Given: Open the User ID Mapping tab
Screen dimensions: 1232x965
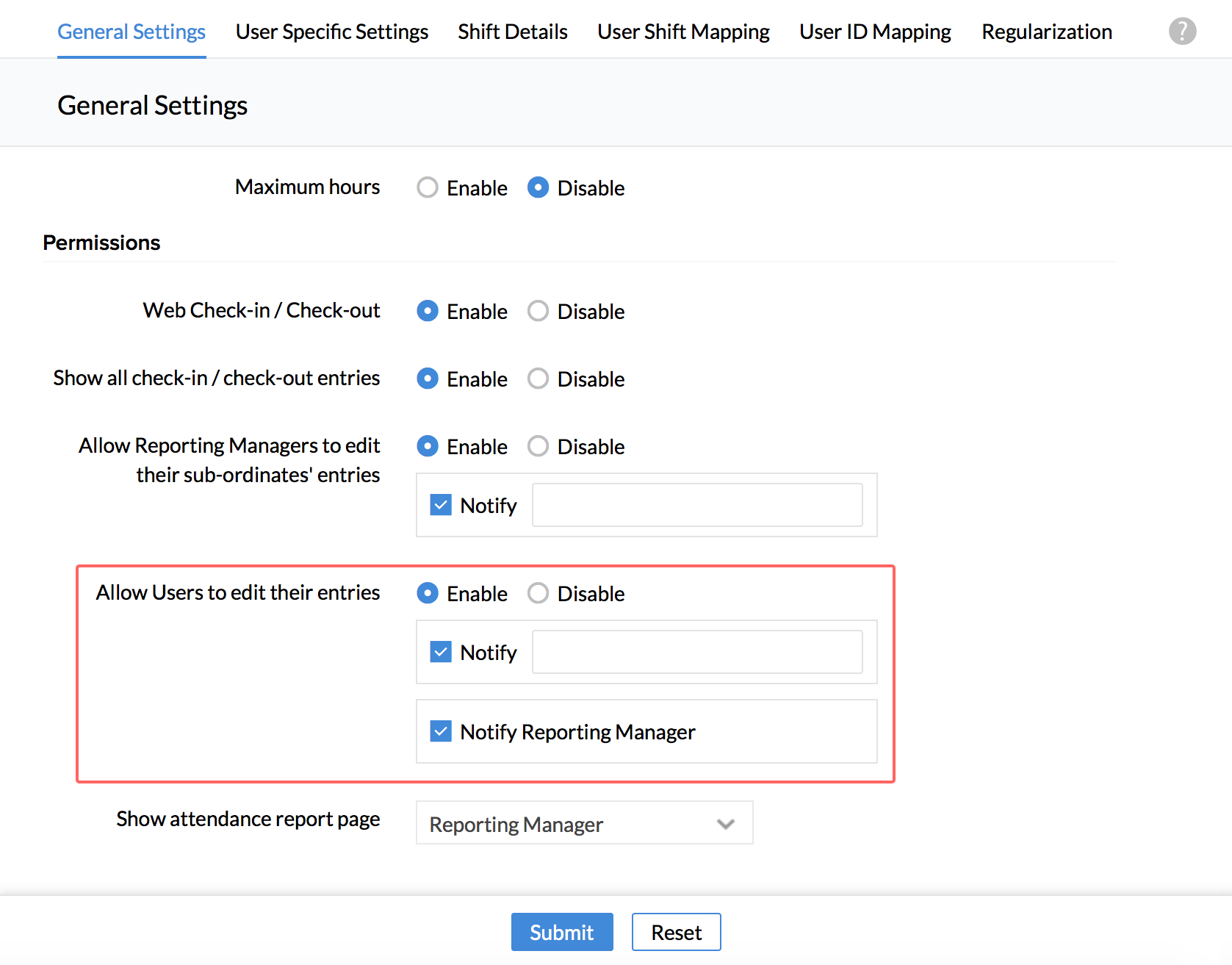Looking at the screenshot, I should (x=874, y=32).
